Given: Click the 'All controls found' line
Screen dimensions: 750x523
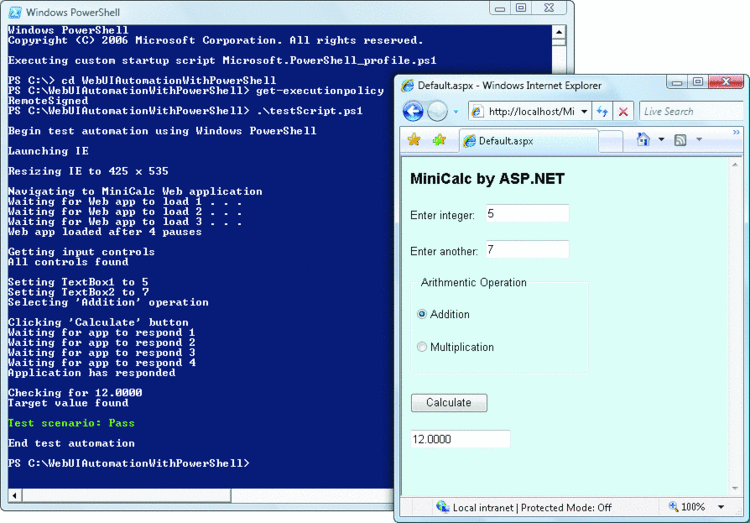Looking at the screenshot, I should point(68,262).
